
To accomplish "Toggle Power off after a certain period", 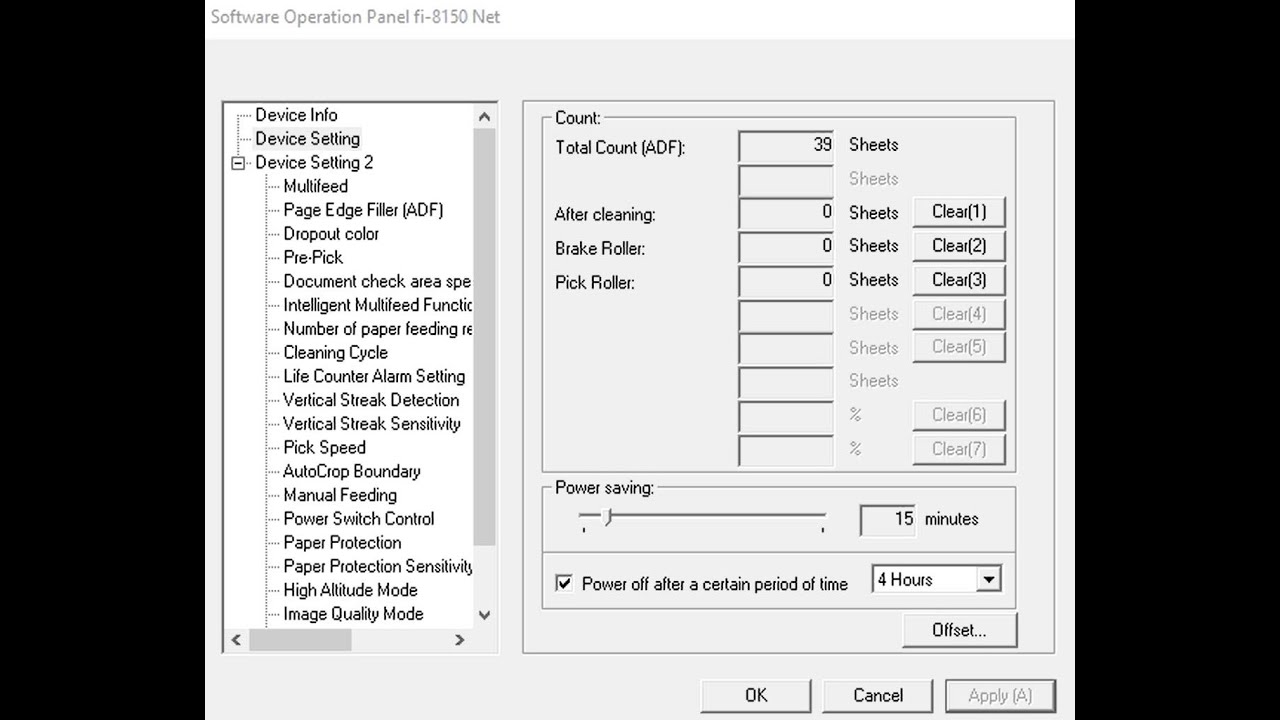I will pos(564,583).
